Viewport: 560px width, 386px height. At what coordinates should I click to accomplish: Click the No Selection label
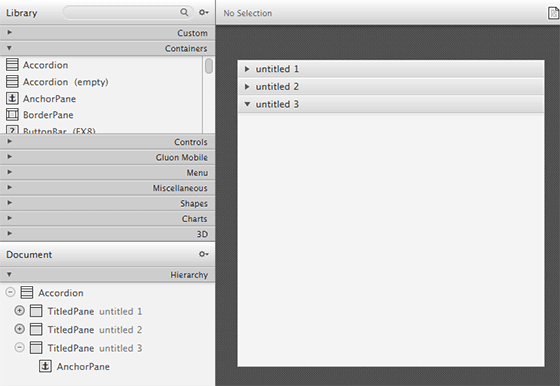[248, 13]
